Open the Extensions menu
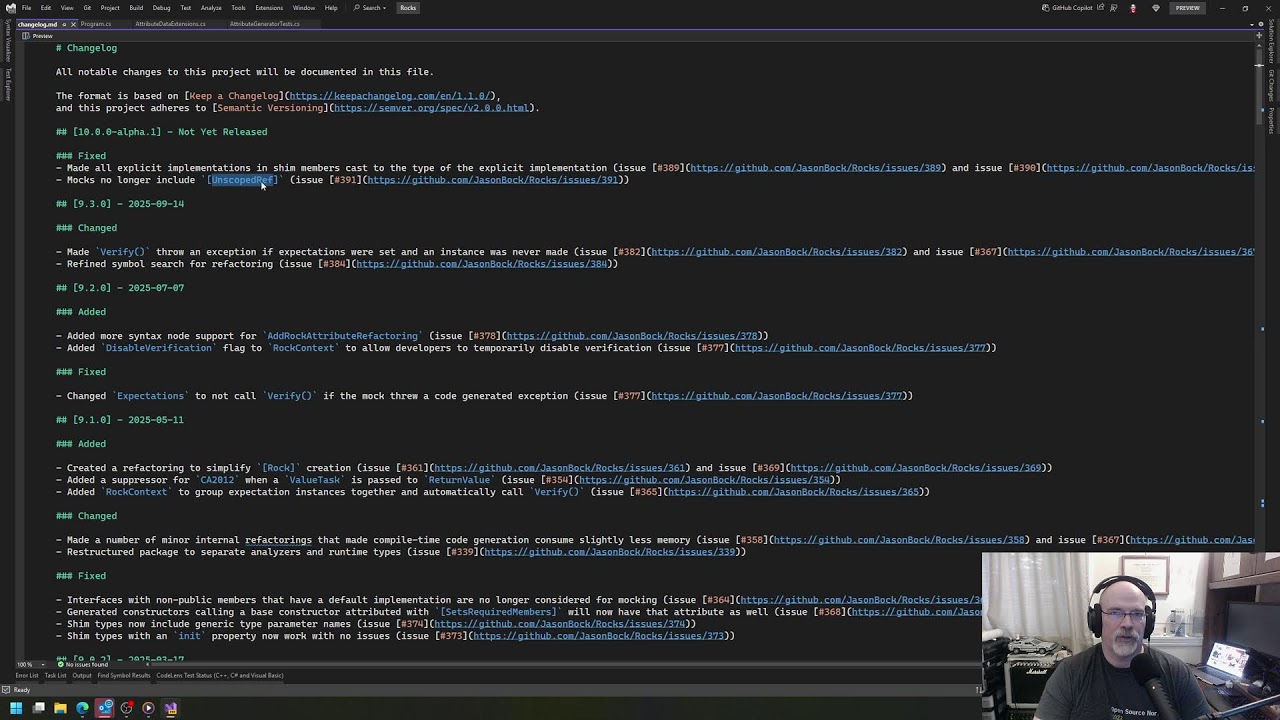This screenshot has width=1280, height=720. pos(269,8)
